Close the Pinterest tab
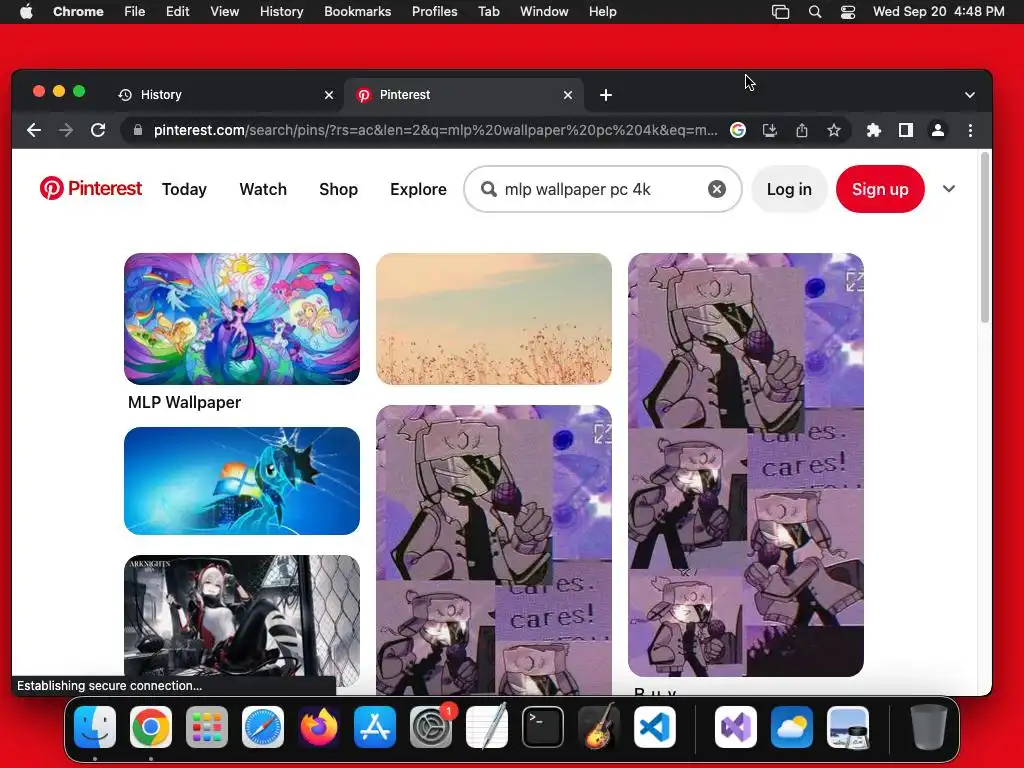1024x768 pixels. (568, 95)
